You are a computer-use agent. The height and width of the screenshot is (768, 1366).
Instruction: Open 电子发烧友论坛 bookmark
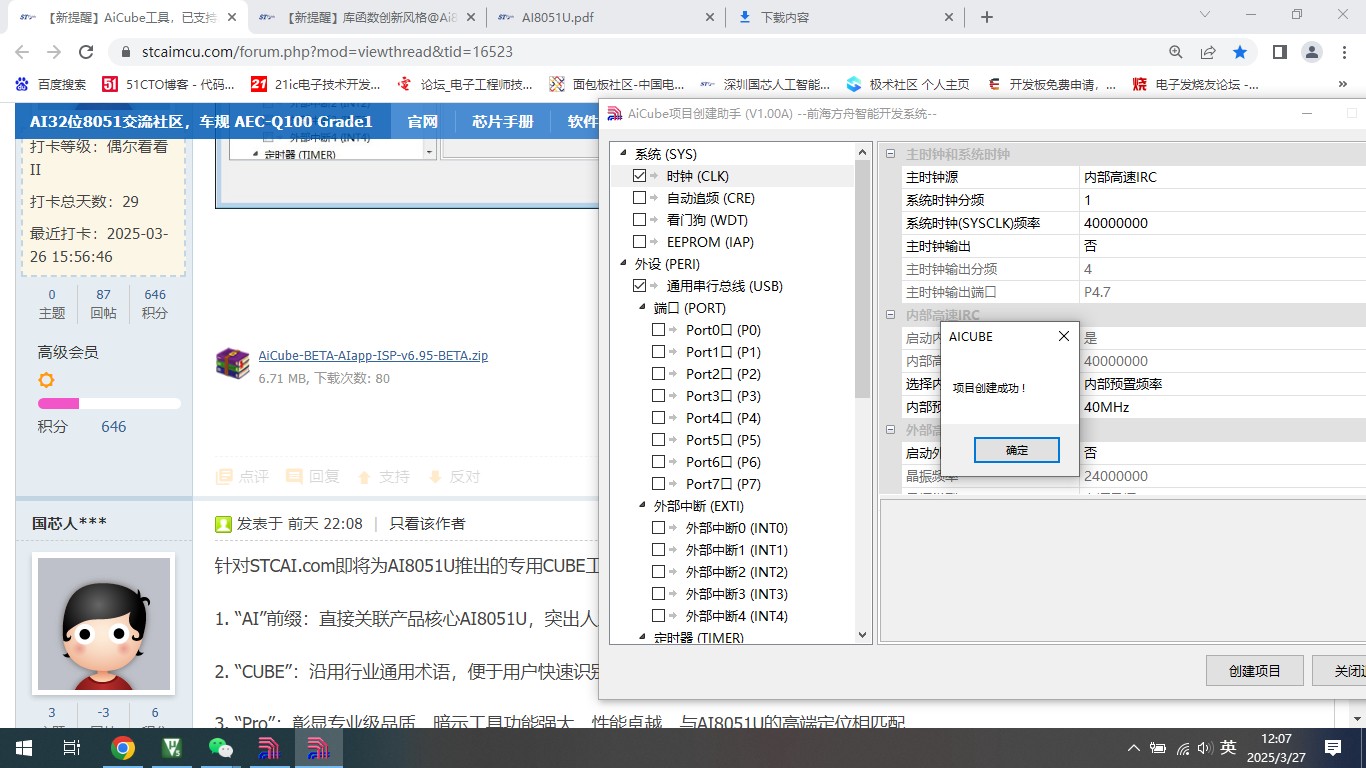click(x=1196, y=84)
